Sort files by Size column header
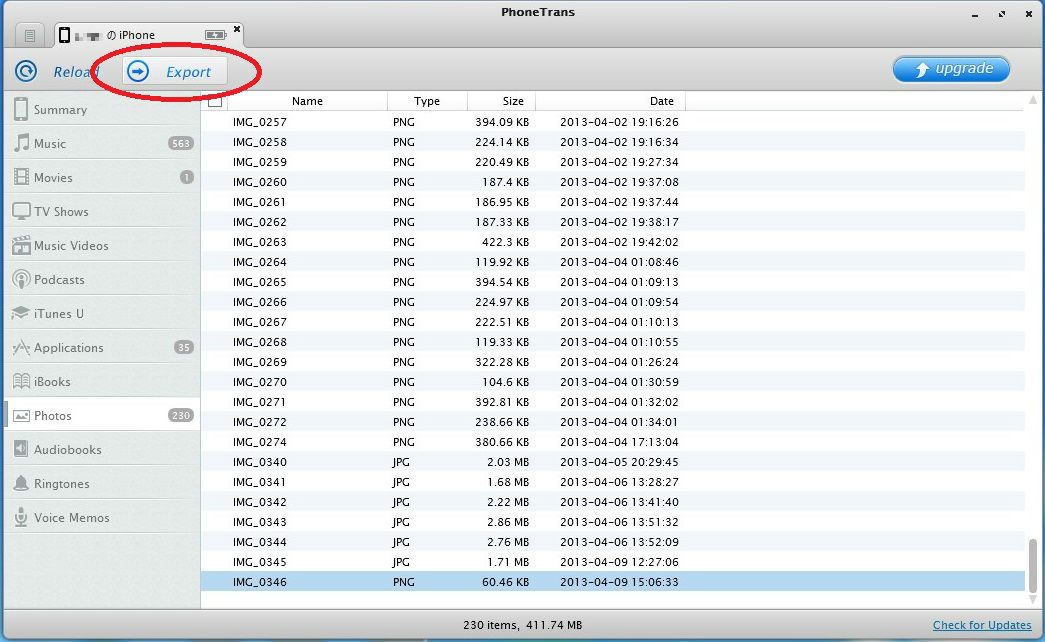1045x642 pixels. 513,101
